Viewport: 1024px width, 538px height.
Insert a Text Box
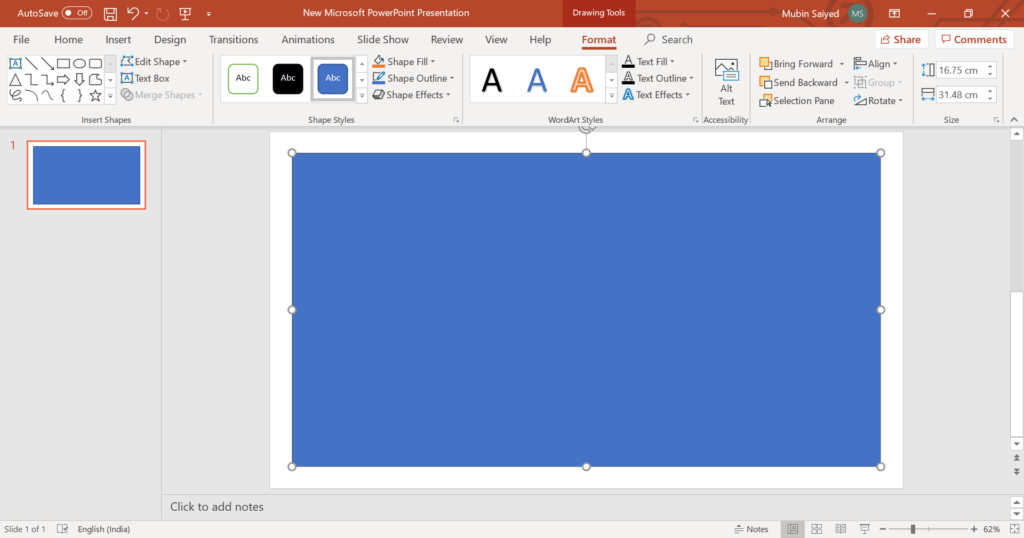145,78
